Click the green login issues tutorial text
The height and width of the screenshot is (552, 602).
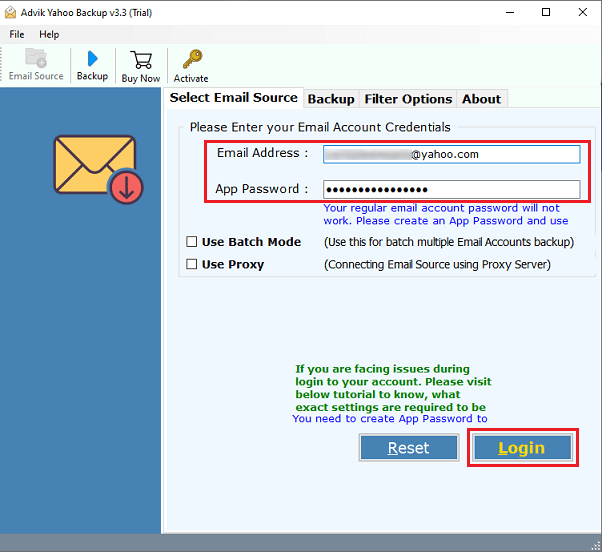pyautogui.click(x=393, y=388)
